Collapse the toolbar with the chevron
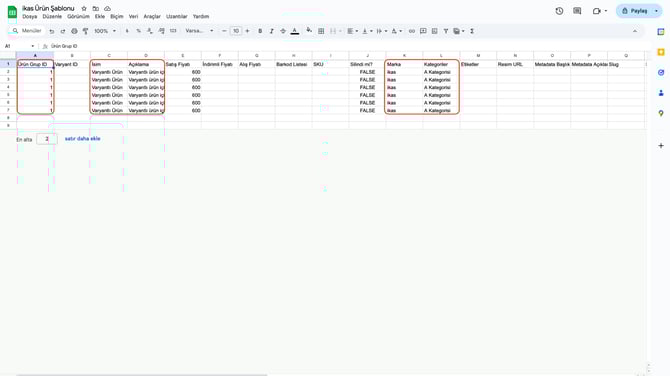 pyautogui.click(x=635, y=31)
